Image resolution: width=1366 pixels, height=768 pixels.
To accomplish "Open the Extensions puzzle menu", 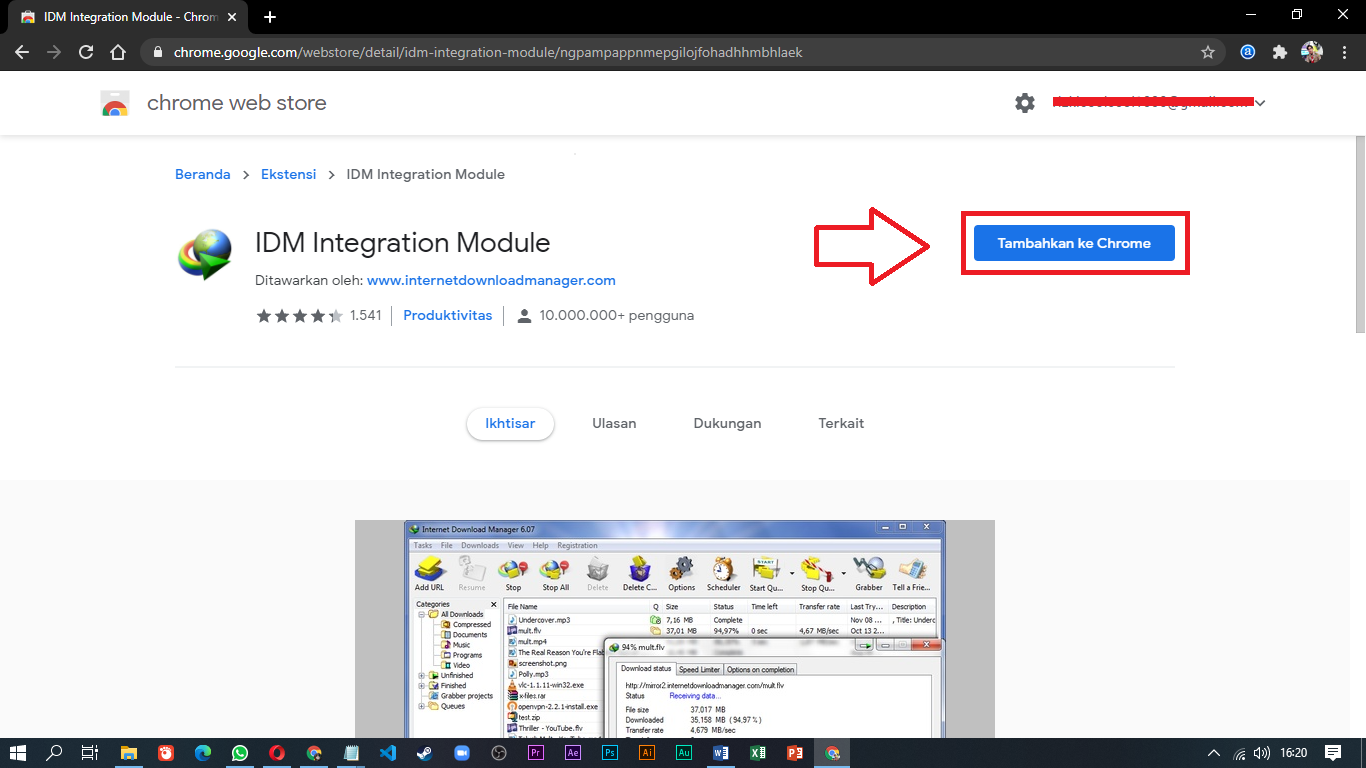I will pos(1279,52).
